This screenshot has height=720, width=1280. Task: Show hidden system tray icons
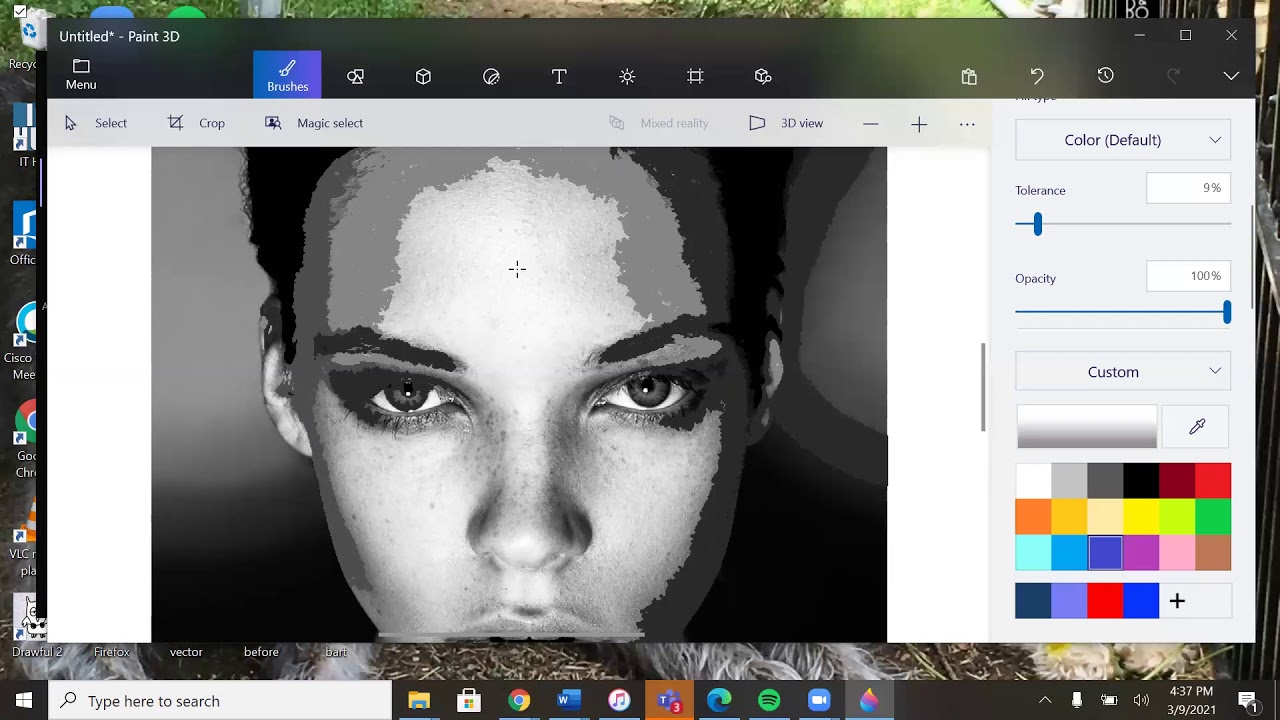pyautogui.click(x=1045, y=700)
